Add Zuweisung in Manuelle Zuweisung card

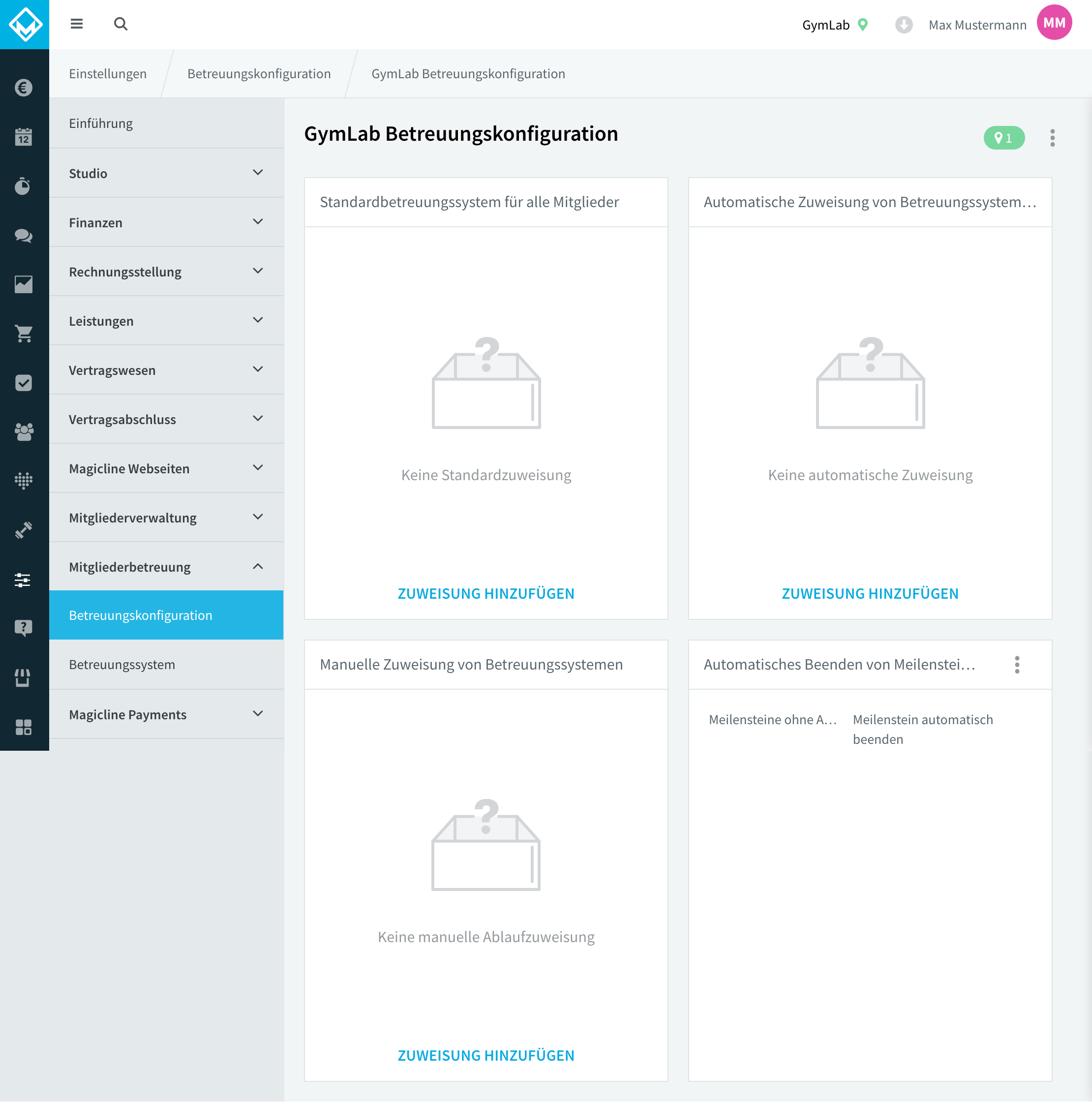[x=486, y=1055]
